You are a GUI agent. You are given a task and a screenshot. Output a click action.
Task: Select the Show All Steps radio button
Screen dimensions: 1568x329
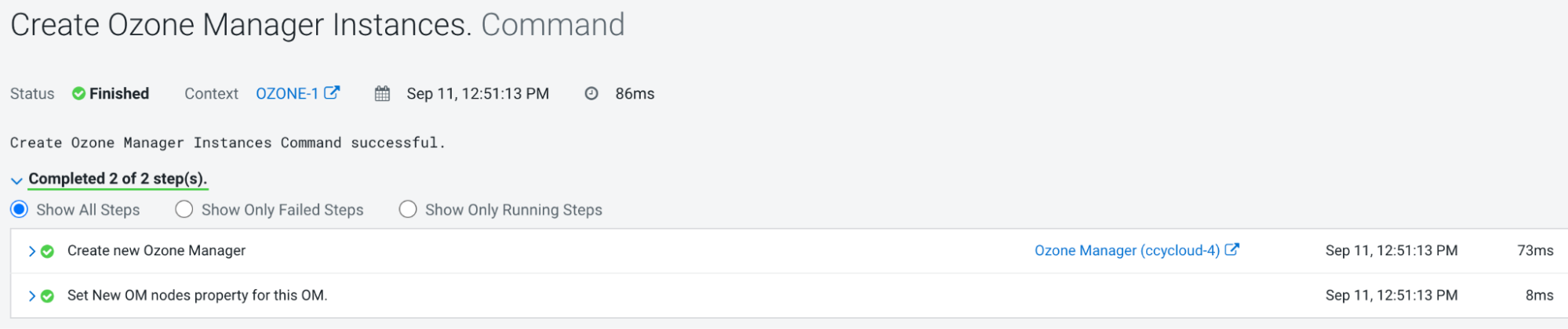20,210
